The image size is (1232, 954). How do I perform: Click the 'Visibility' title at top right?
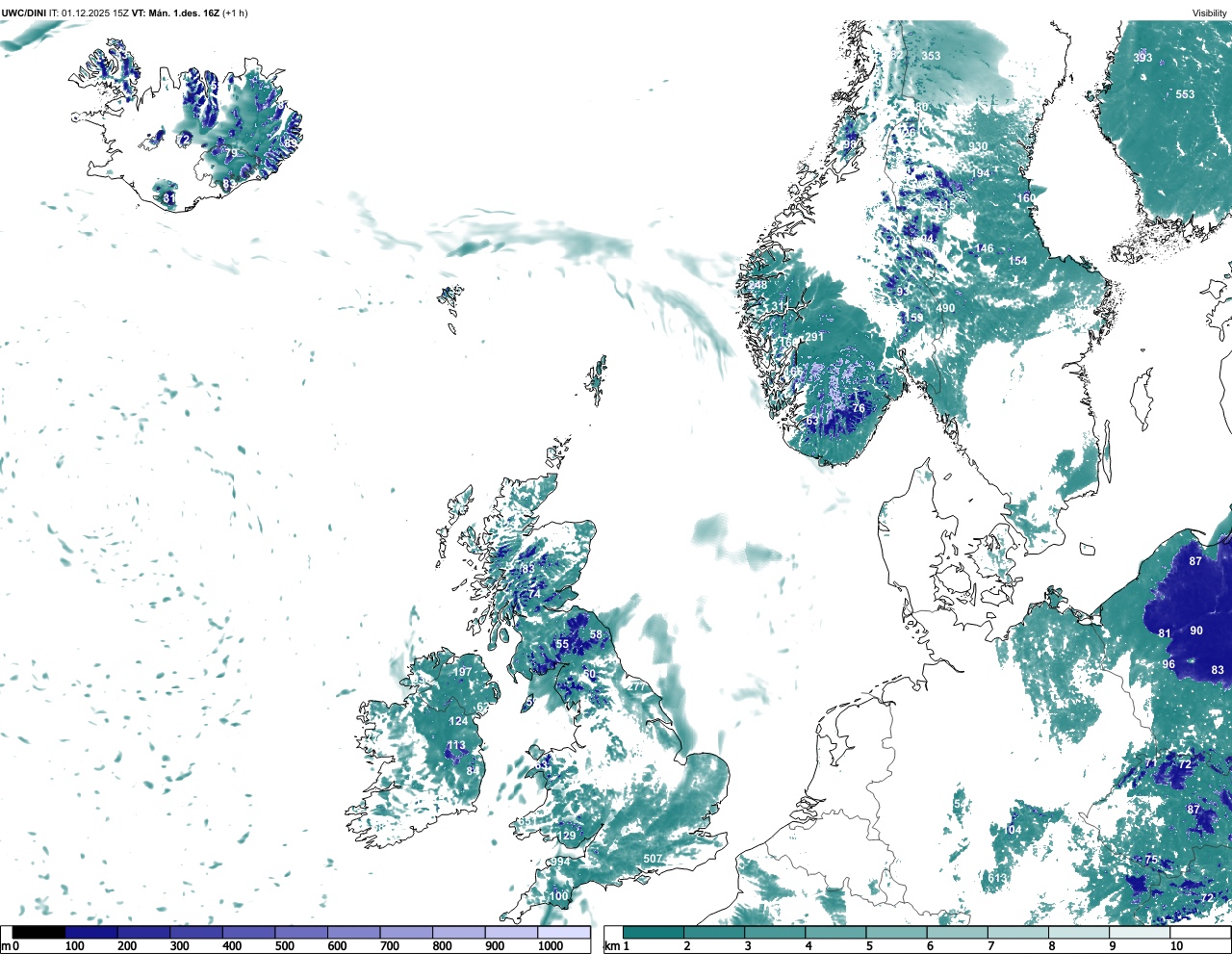(1210, 13)
